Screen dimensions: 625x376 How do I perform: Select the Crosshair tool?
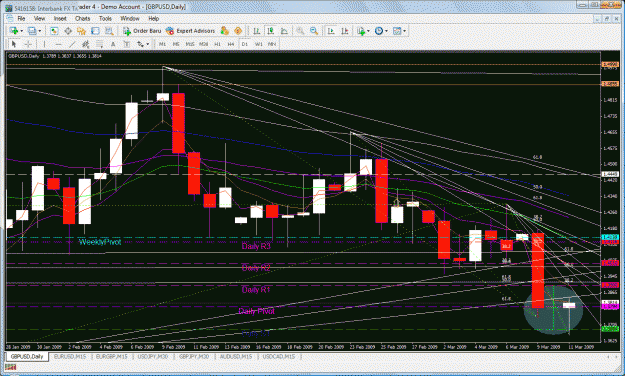pyautogui.click(x=28, y=44)
